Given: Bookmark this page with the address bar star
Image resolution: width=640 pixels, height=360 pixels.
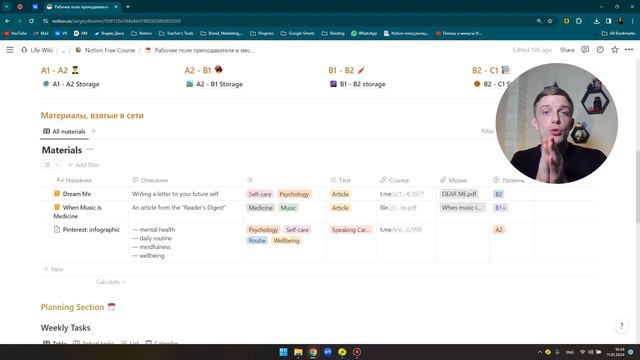Looking at the screenshot, I should tap(550, 21).
